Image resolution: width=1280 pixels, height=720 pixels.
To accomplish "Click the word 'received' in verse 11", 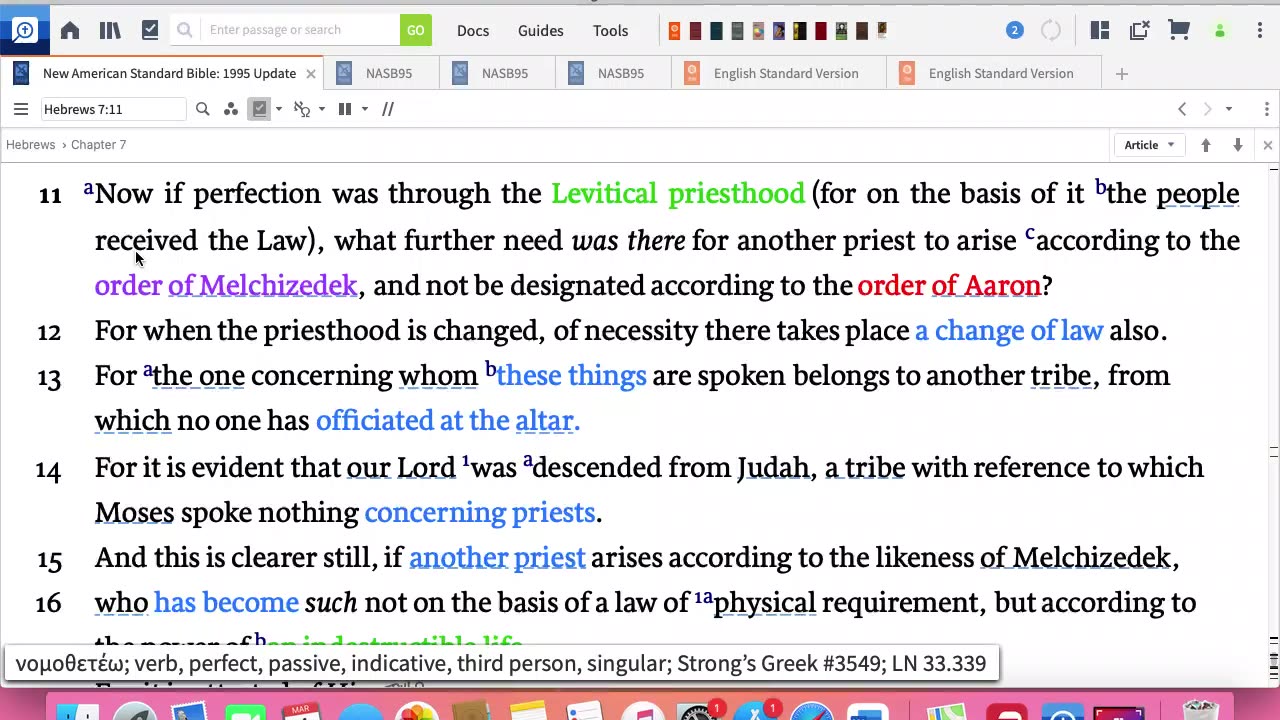I will tap(147, 240).
